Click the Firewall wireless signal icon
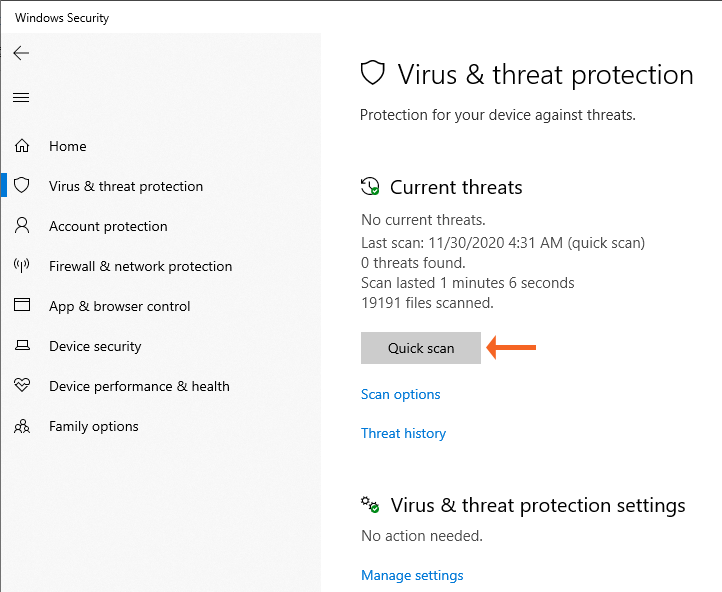722x592 pixels. 21,266
